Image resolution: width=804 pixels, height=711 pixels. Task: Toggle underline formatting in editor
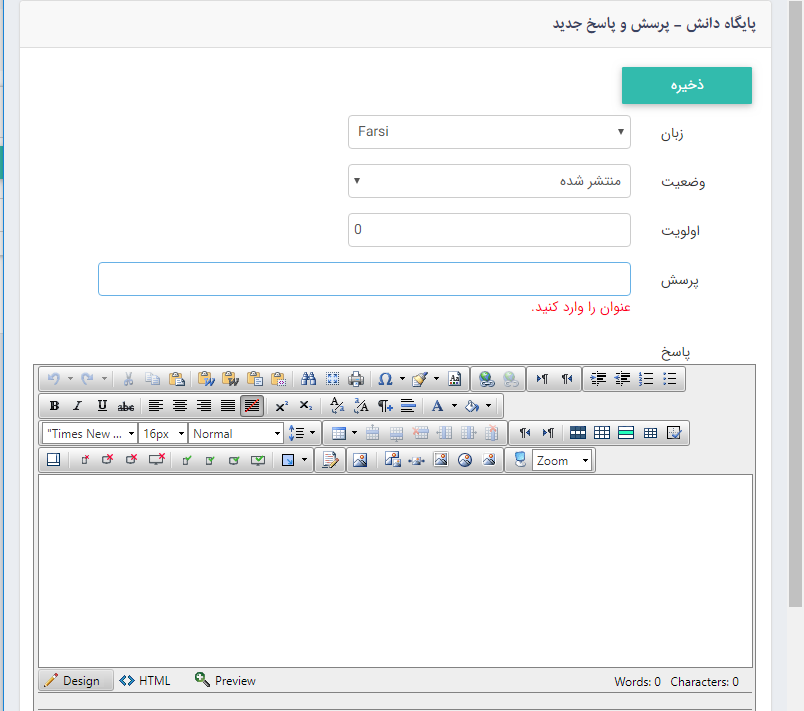coord(101,406)
